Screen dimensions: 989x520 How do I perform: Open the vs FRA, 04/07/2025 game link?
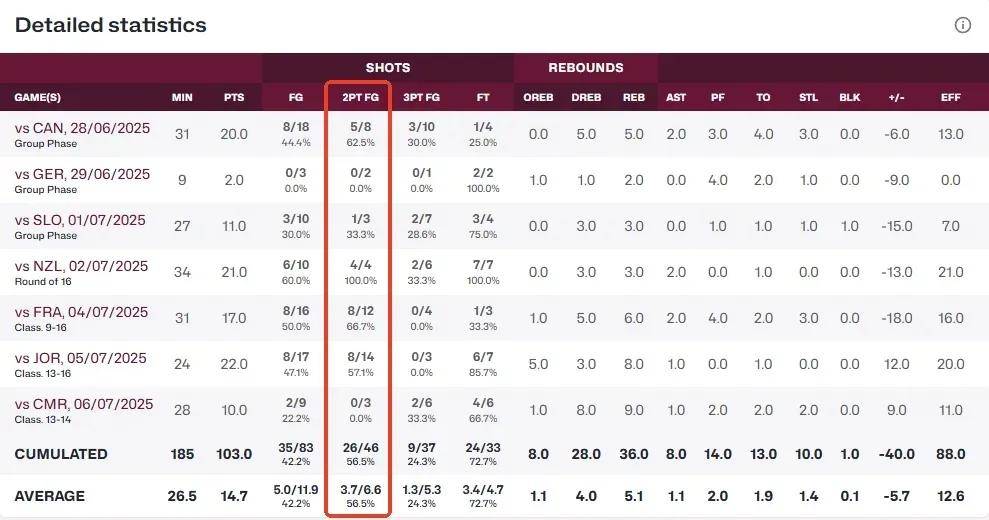click(x=80, y=312)
